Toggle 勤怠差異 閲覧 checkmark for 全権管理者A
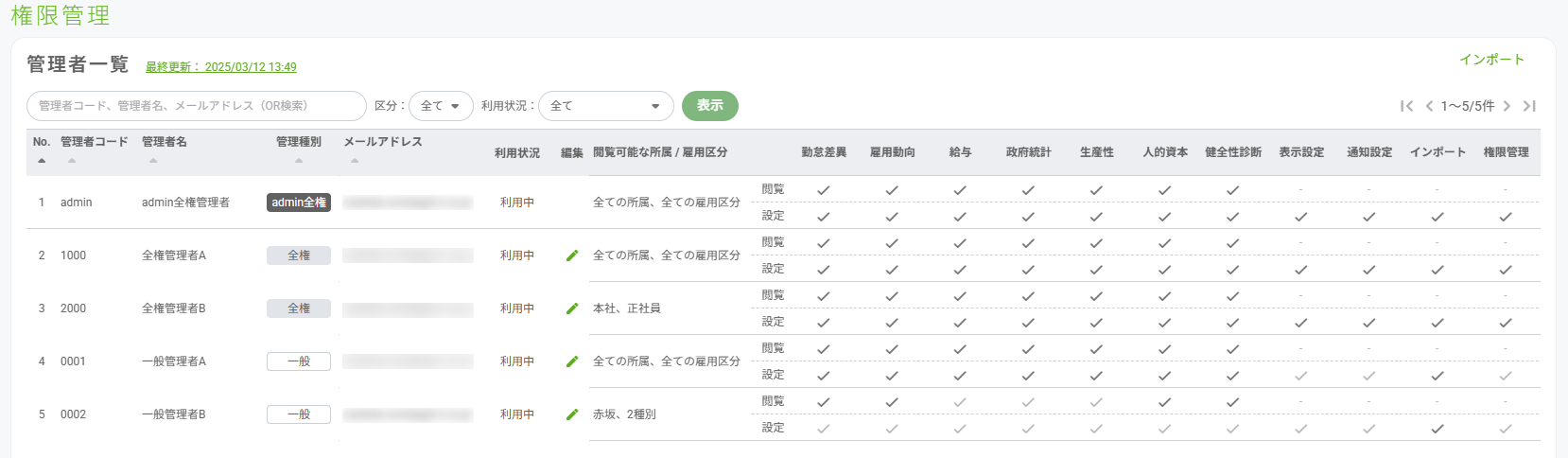Image resolution: width=1568 pixels, height=458 pixels. point(824,243)
